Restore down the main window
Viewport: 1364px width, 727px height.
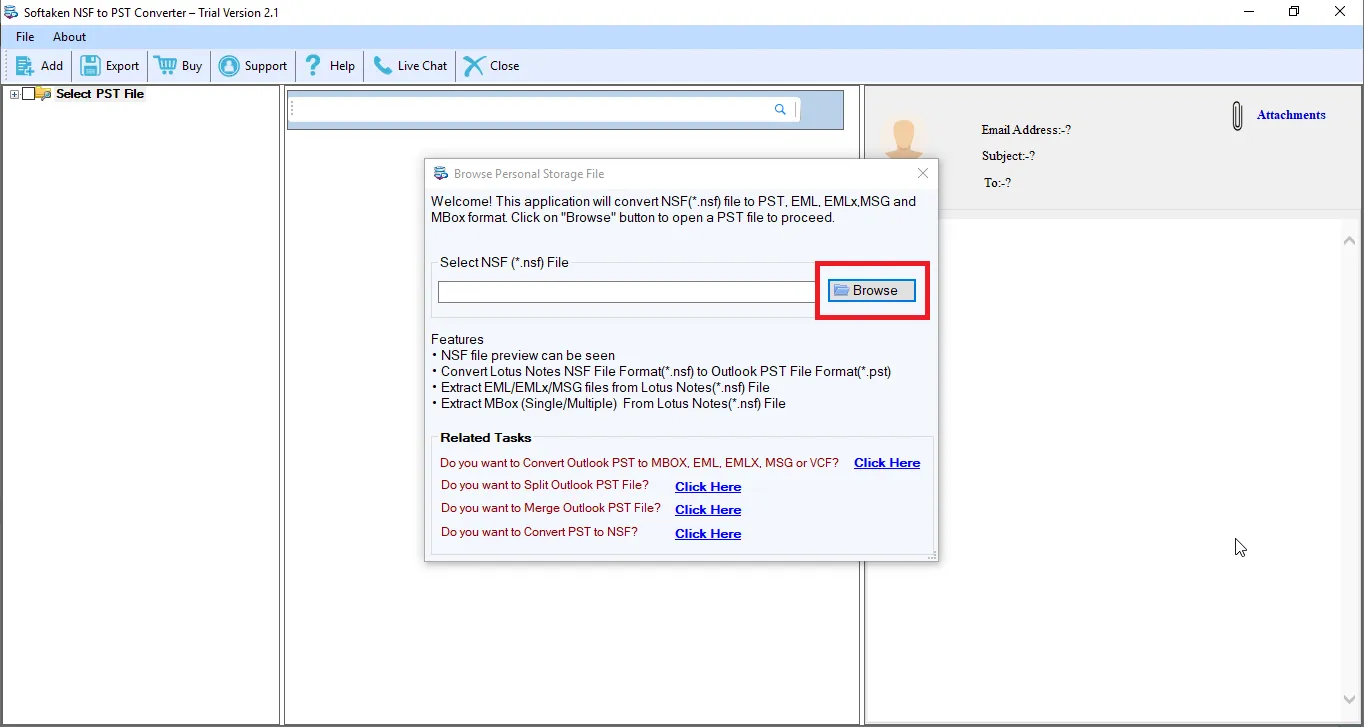(1294, 12)
